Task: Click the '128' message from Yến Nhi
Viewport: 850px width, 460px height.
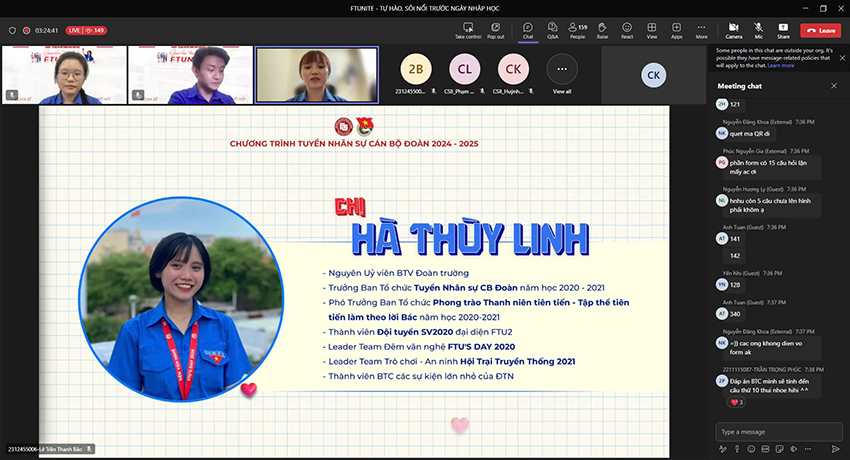Action: tap(735, 284)
